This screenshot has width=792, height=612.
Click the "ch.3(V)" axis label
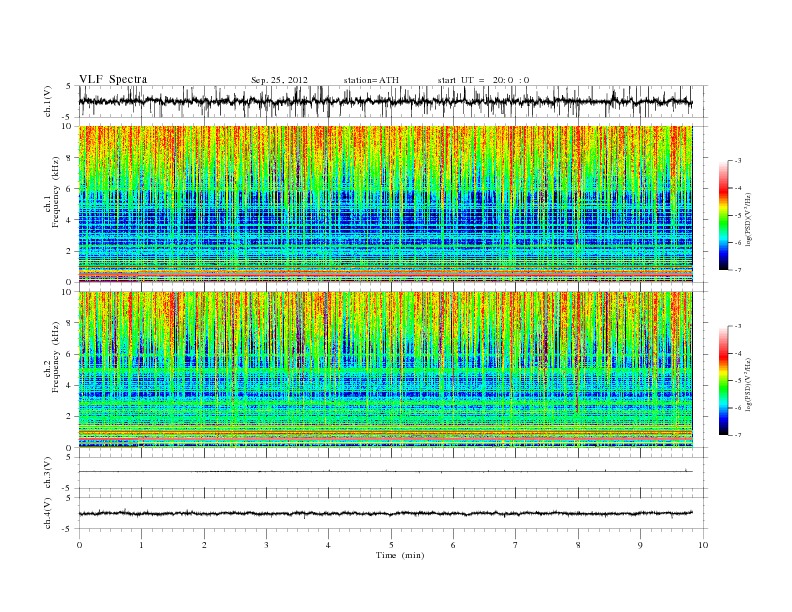[x=48, y=473]
